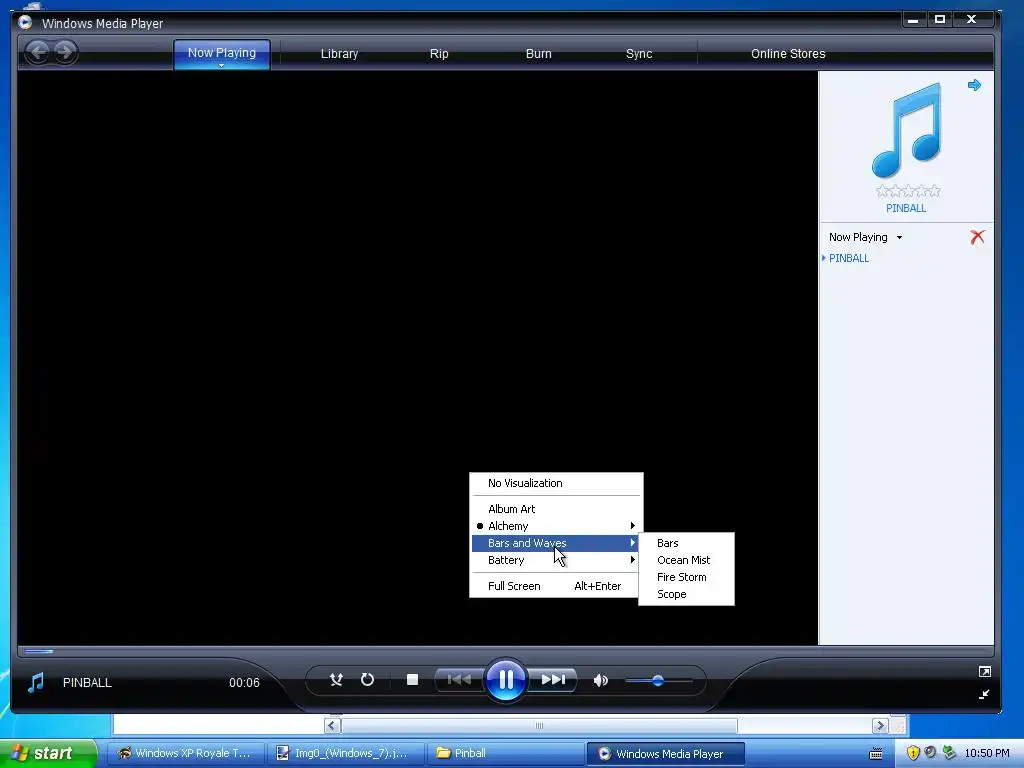Open the Burn tab
The width and height of the screenshot is (1024, 768).
pyautogui.click(x=539, y=54)
